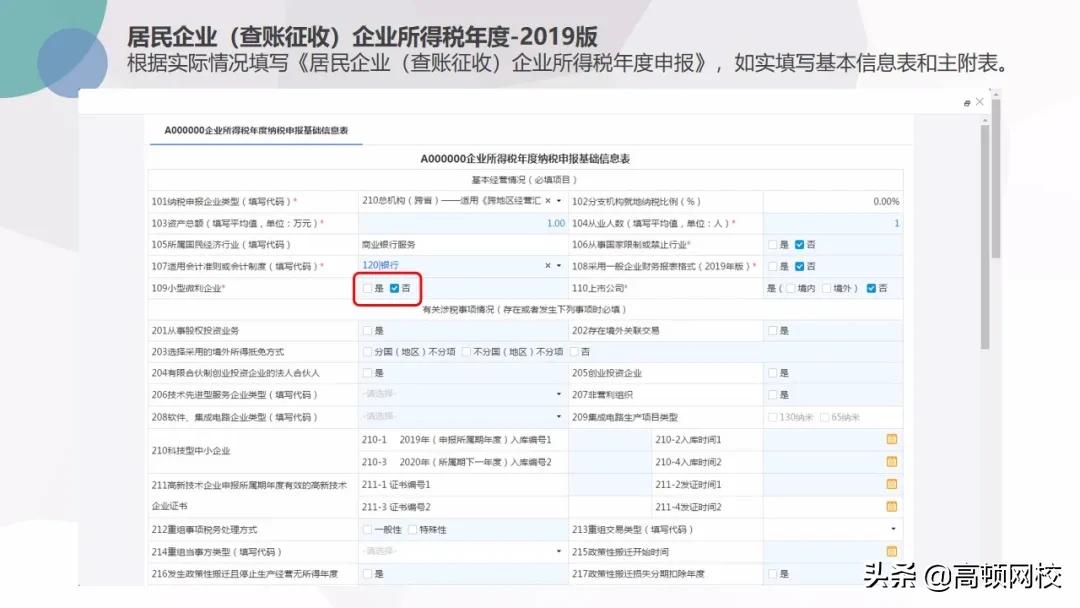This screenshot has height=608, width=1080.
Task: Open the calendar for 211-4发证时间2
Action: (x=890, y=506)
